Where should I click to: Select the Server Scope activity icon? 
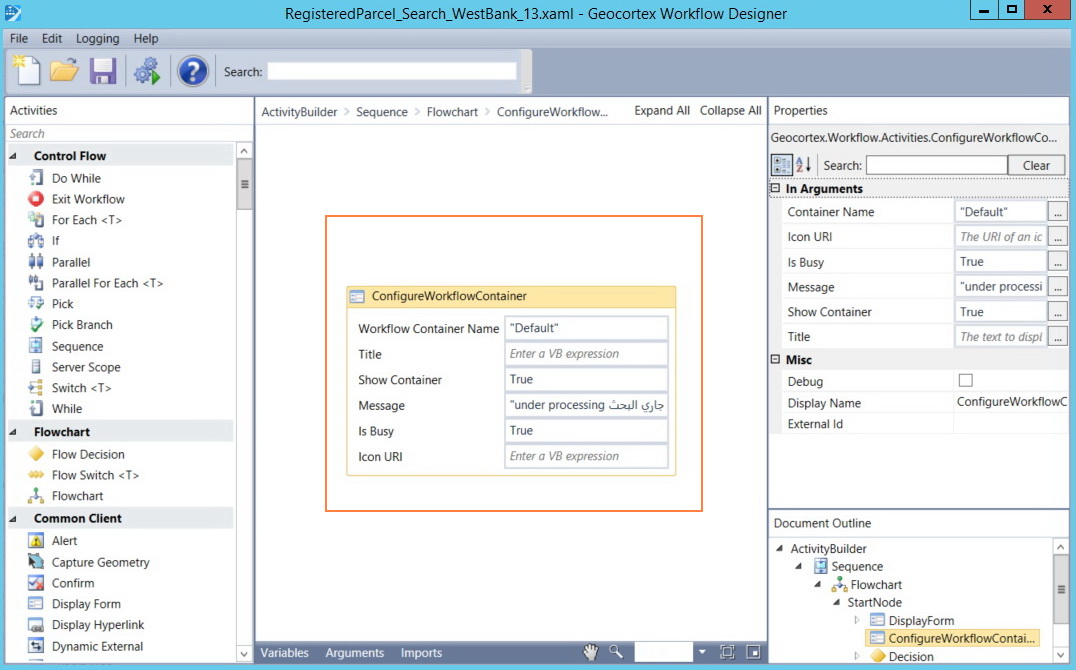(x=36, y=367)
